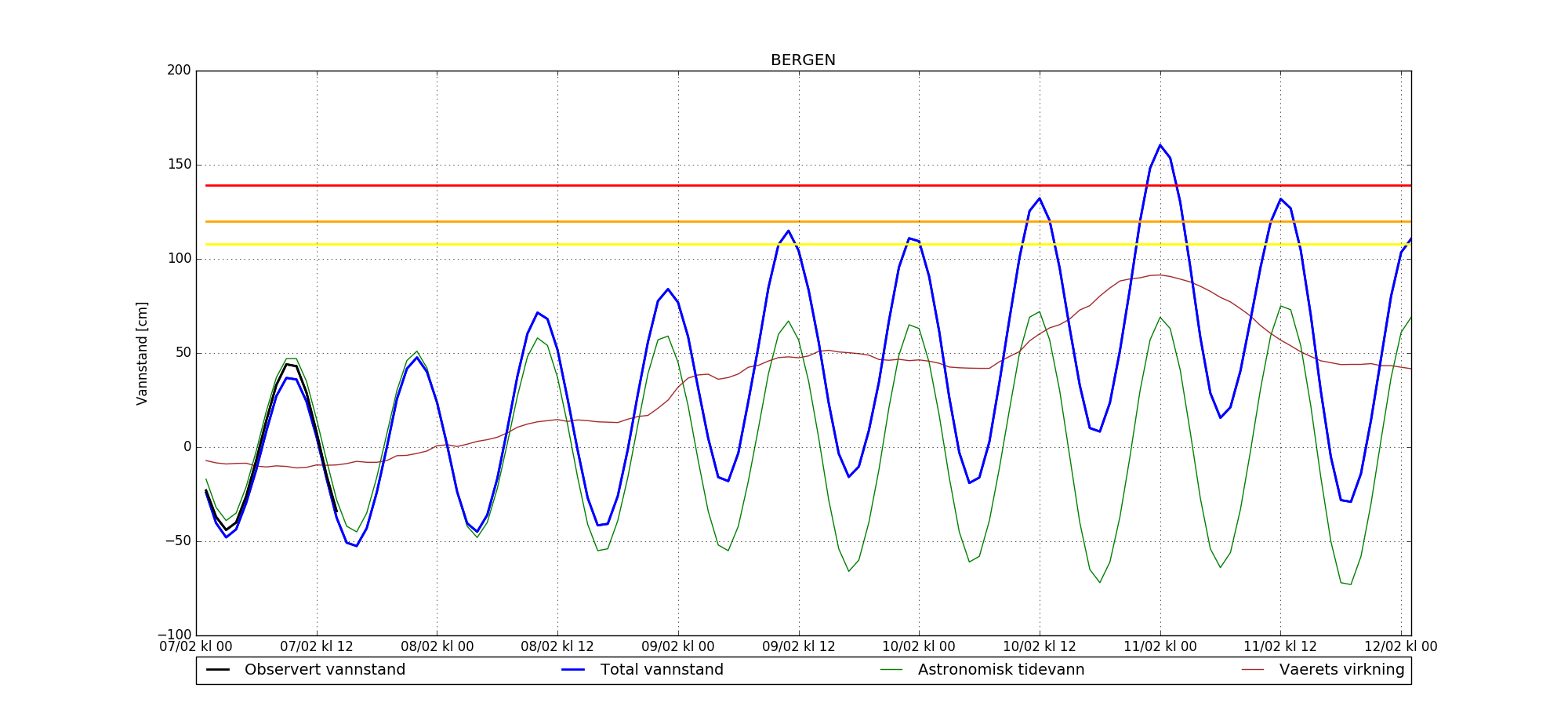Click the −100 y-axis tick label
1568x706 pixels.
click(x=174, y=635)
